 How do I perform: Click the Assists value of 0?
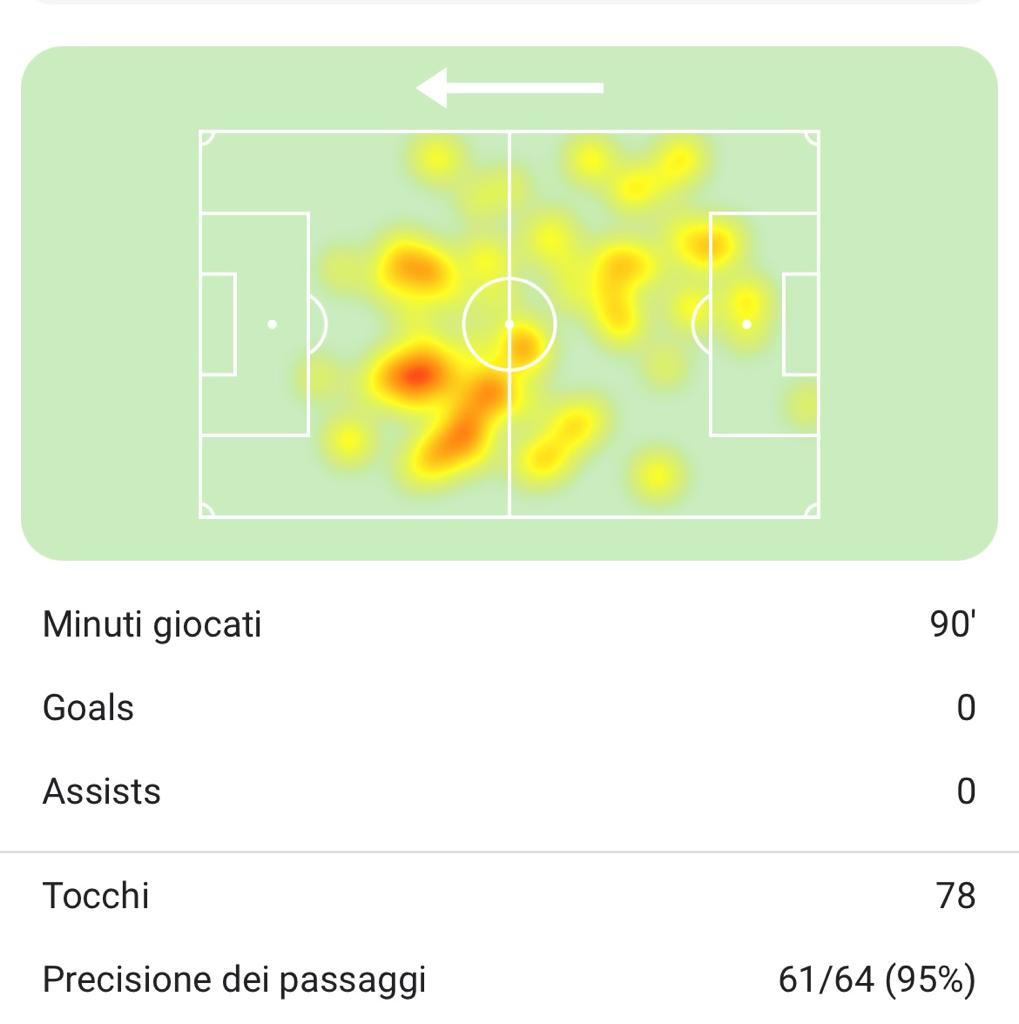click(x=965, y=791)
